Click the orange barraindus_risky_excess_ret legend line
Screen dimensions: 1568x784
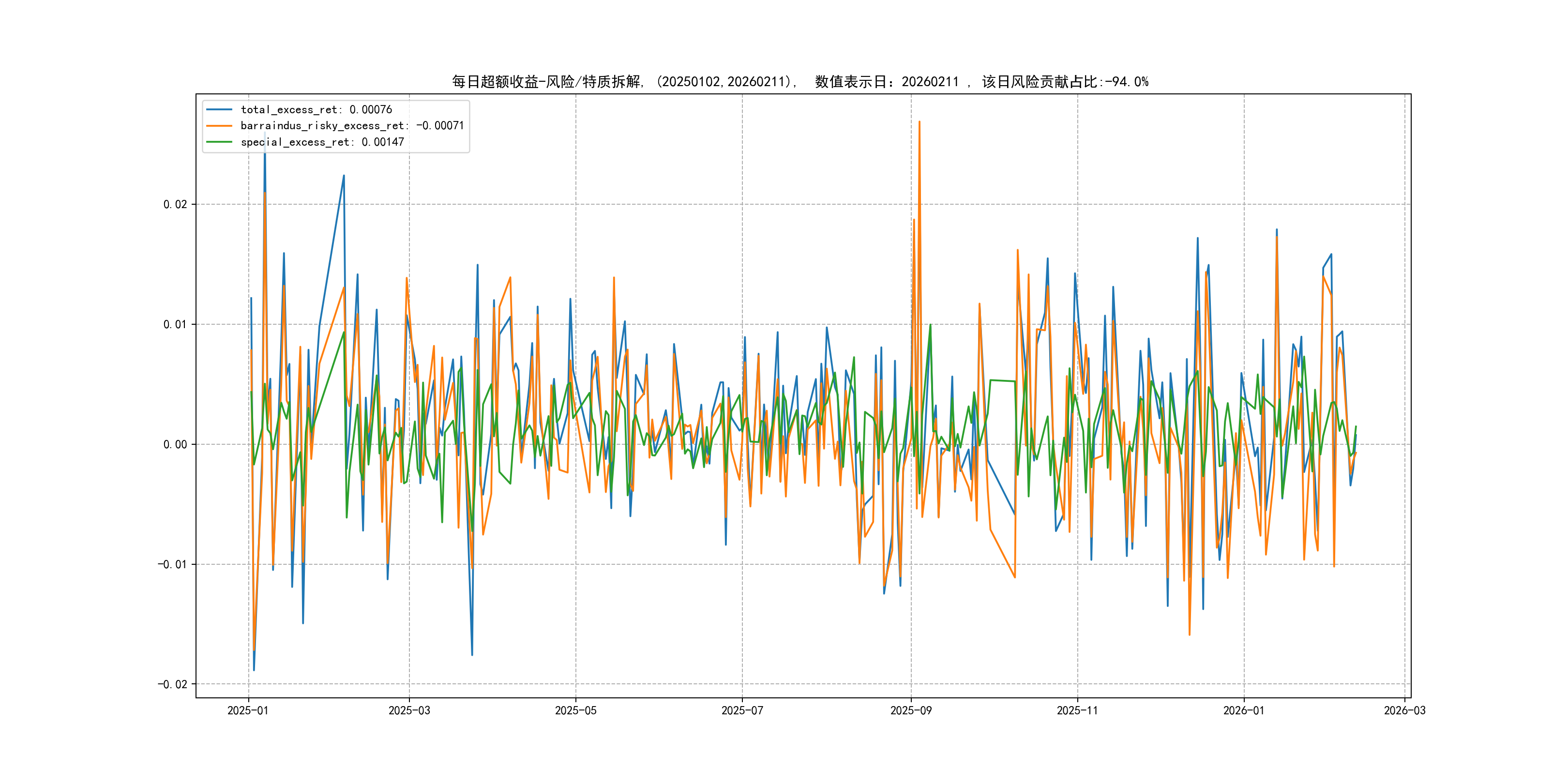click(219, 126)
